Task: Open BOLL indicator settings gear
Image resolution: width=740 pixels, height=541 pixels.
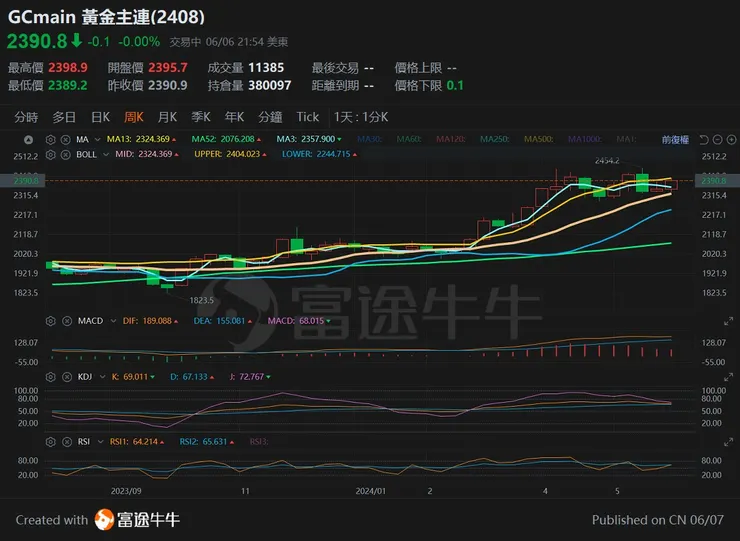Action: pyautogui.click(x=50, y=154)
